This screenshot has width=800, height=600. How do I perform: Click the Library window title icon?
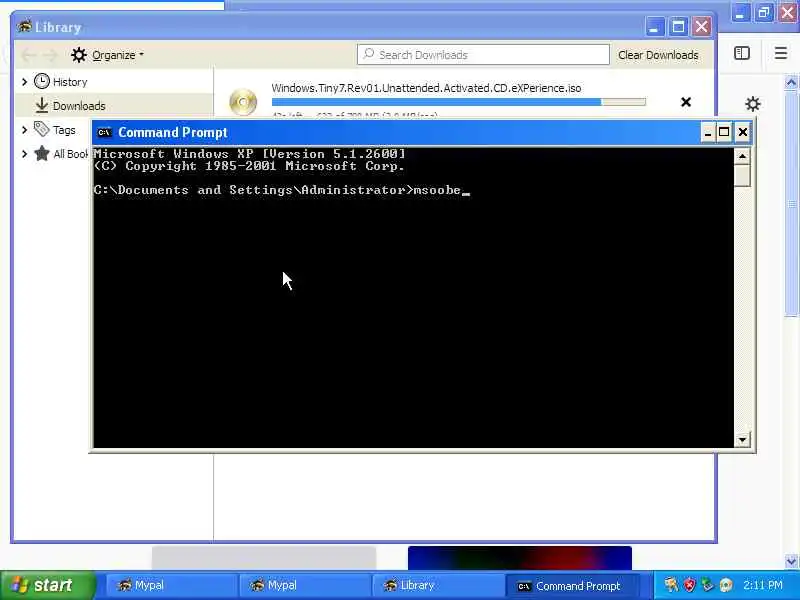[x=24, y=26]
